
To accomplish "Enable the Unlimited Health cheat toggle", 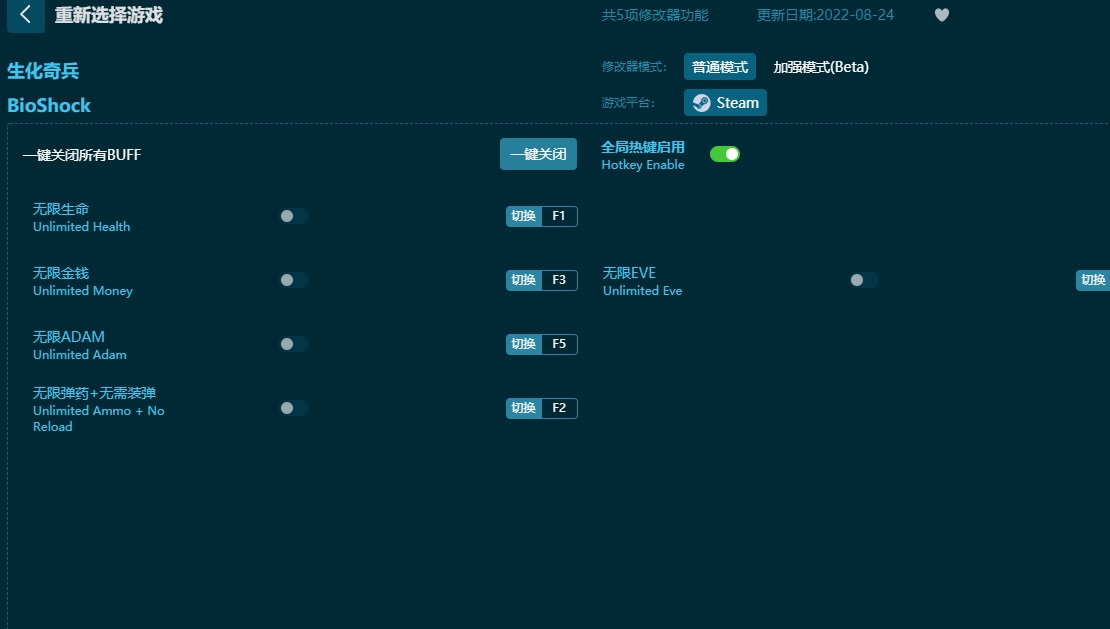I will click(x=293, y=216).
